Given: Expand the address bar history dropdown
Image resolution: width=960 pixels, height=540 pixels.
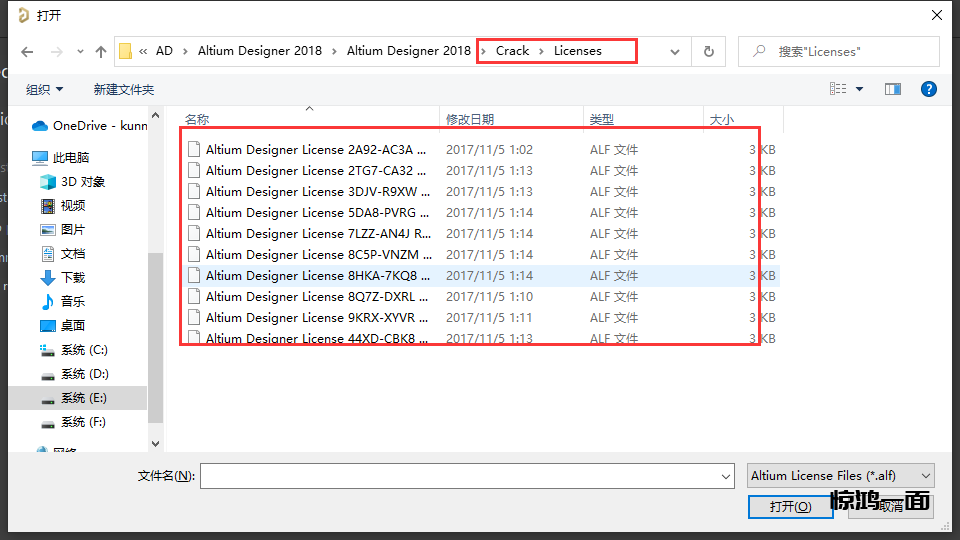Looking at the screenshot, I should tap(675, 52).
